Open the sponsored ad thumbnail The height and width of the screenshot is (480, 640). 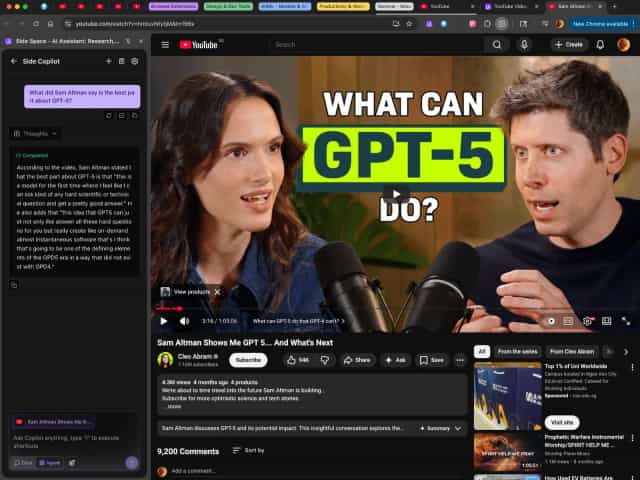(x=507, y=396)
